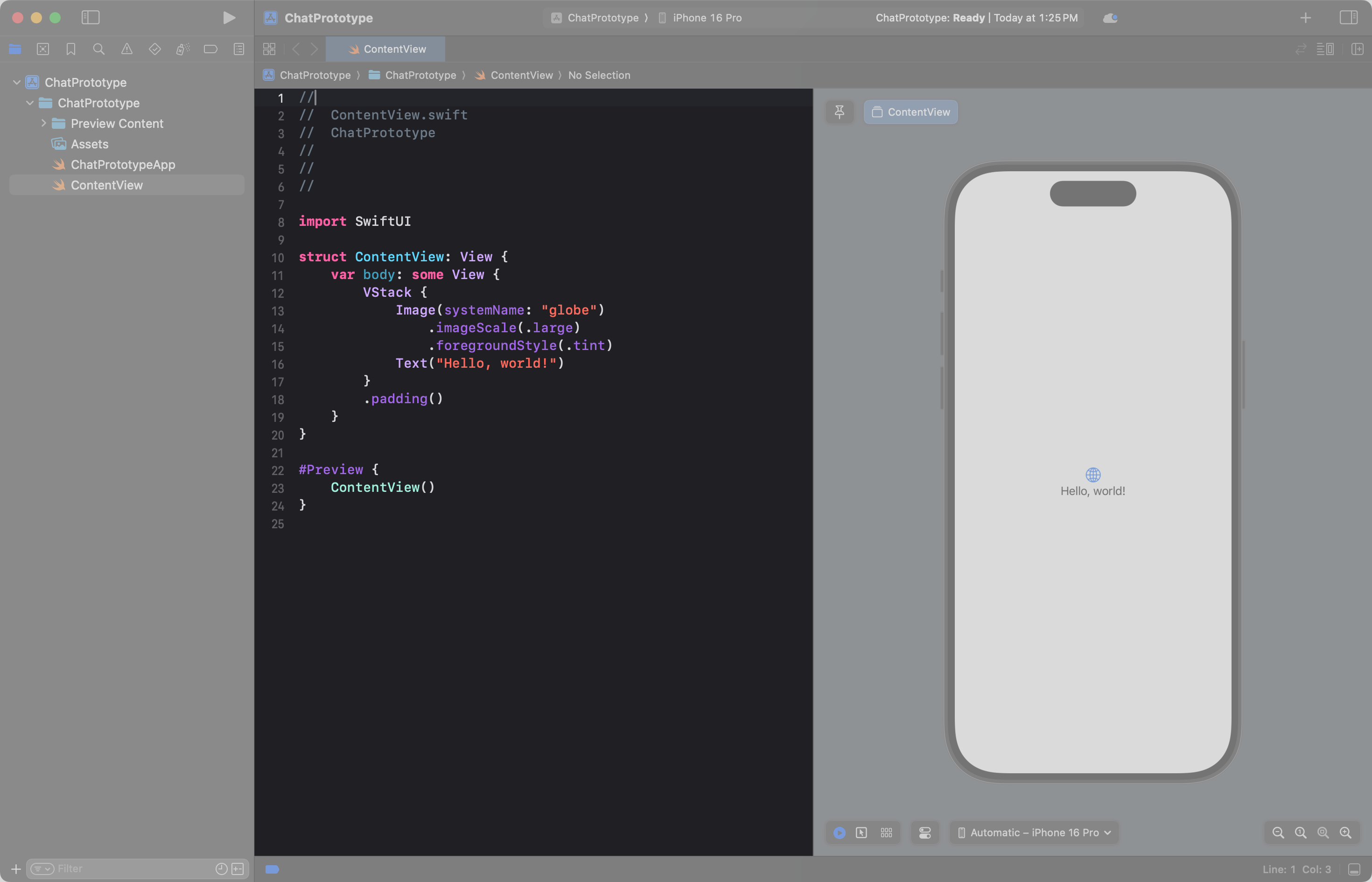Click the Run play button in toolbar
This screenshot has height=882, width=1372.
[229, 18]
